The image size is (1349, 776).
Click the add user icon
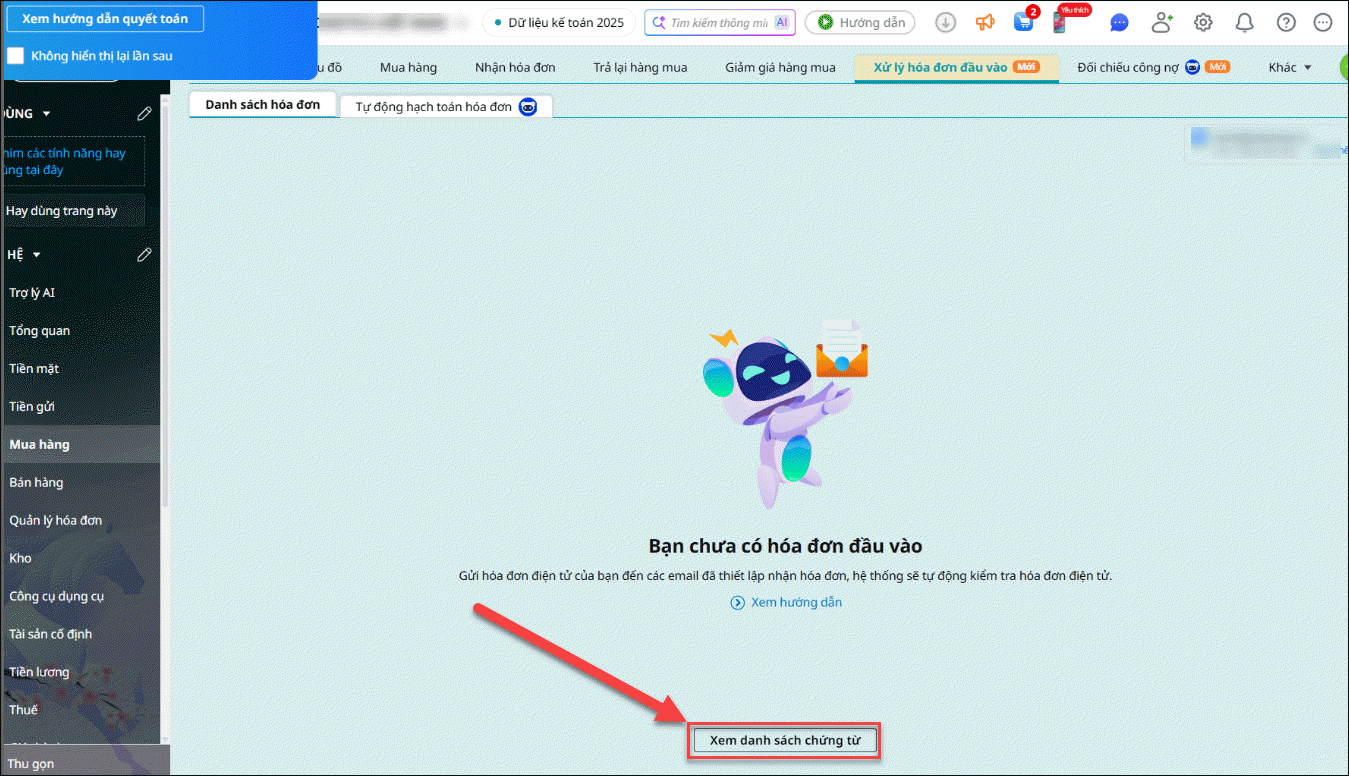[x=1161, y=23]
